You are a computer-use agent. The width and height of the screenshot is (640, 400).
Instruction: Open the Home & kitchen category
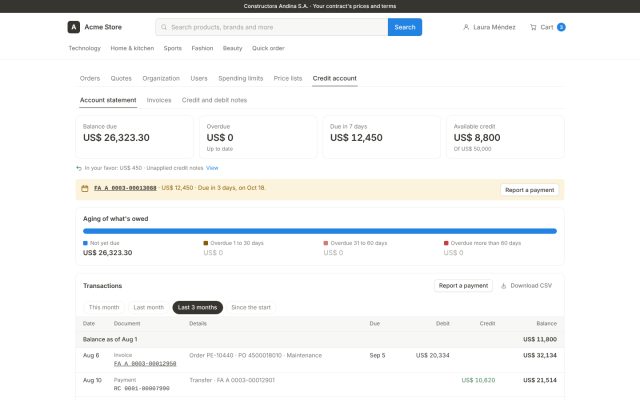point(132,48)
